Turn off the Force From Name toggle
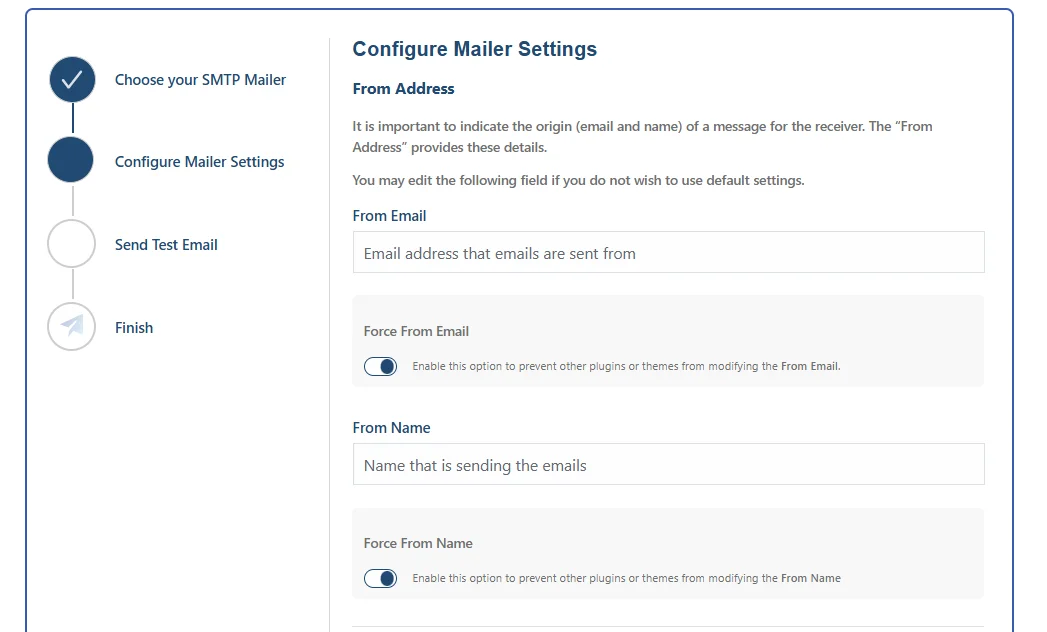Viewport: 1047px width, 632px height. (x=380, y=578)
